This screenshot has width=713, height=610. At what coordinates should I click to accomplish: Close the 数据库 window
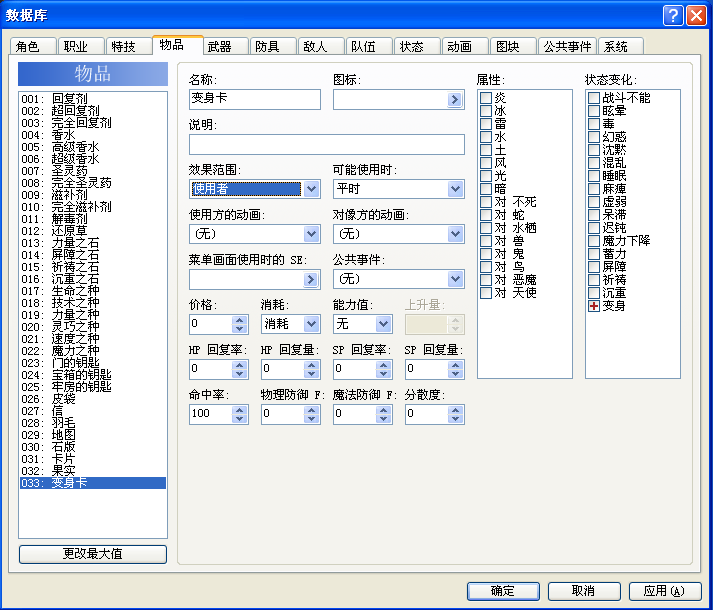click(697, 15)
